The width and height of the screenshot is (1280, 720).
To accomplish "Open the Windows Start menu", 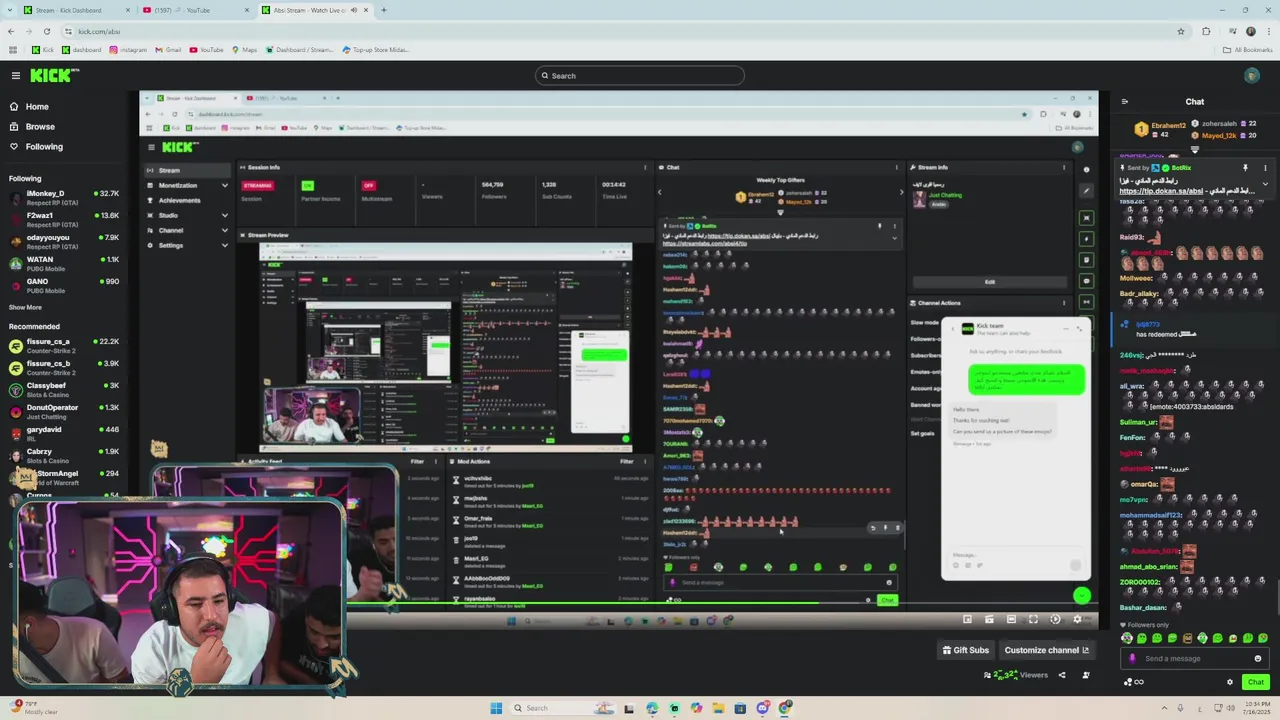I will click(496, 708).
